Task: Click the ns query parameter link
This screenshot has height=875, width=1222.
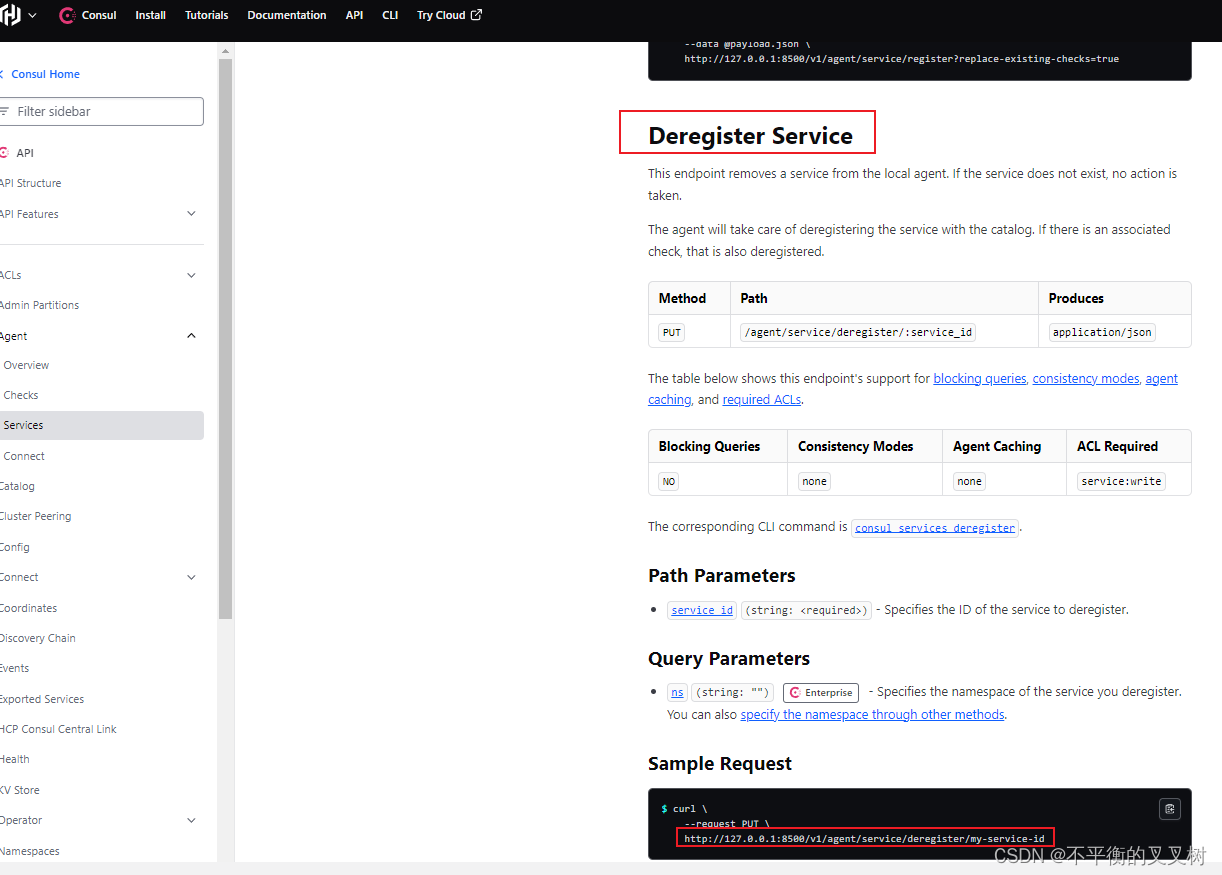Action: (678, 692)
